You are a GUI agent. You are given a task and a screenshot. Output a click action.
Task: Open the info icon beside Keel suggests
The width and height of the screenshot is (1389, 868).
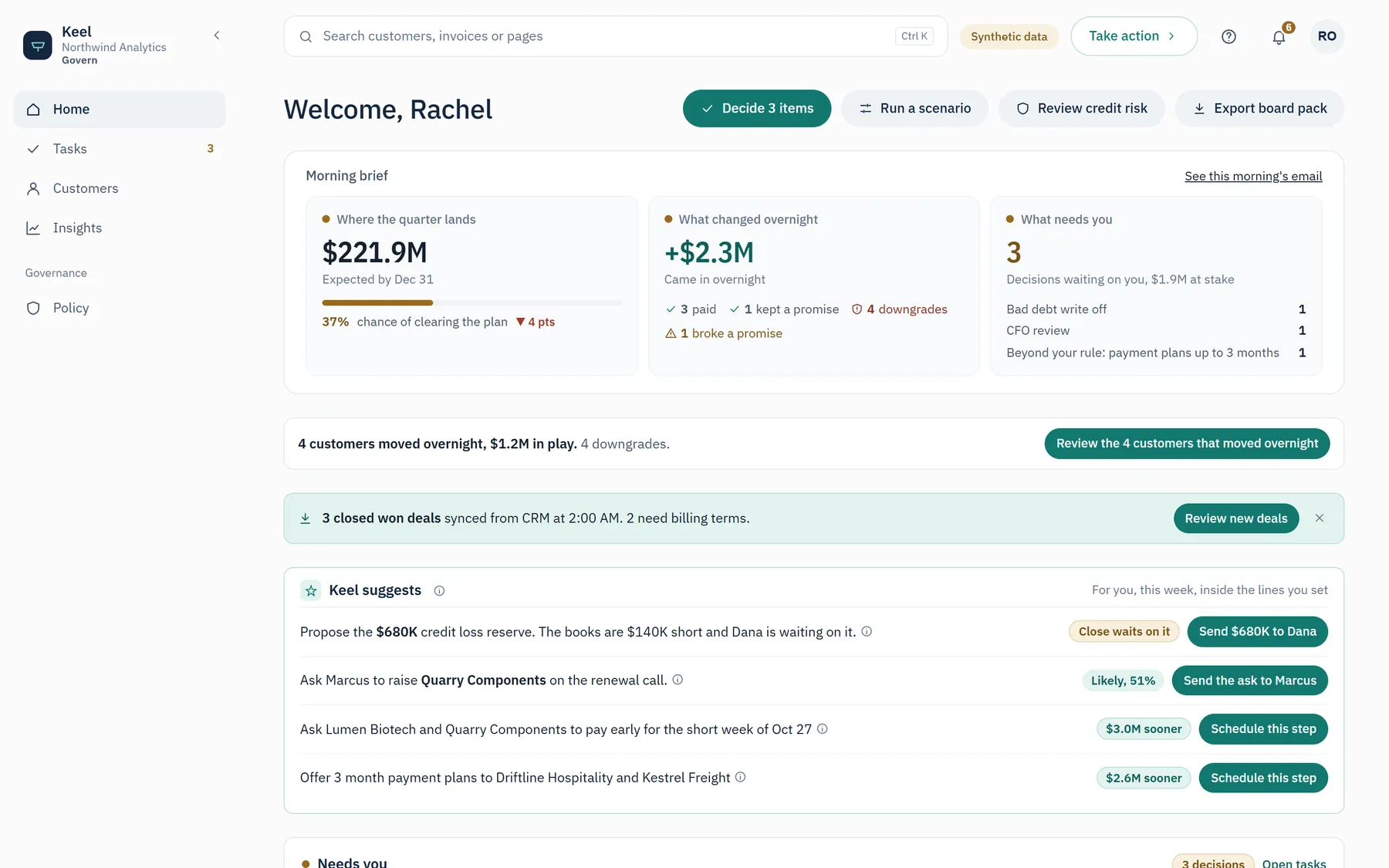[x=439, y=591]
